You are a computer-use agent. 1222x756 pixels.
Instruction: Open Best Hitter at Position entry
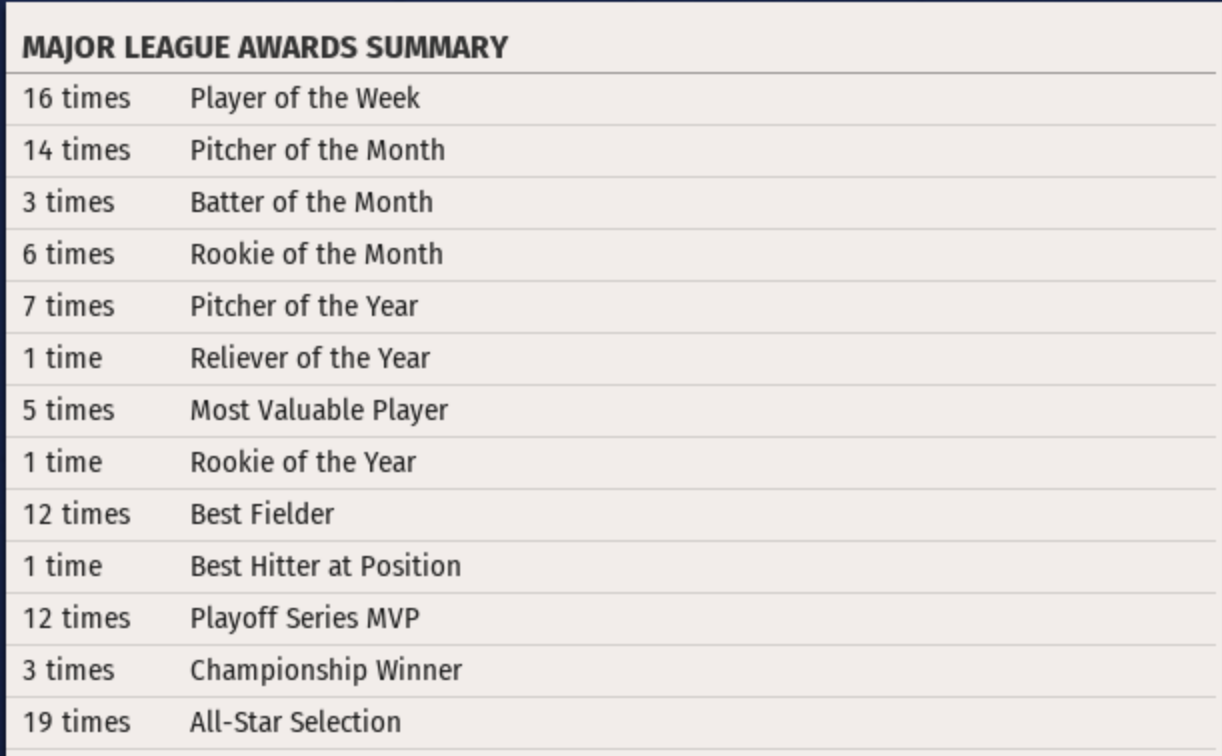(x=325, y=566)
